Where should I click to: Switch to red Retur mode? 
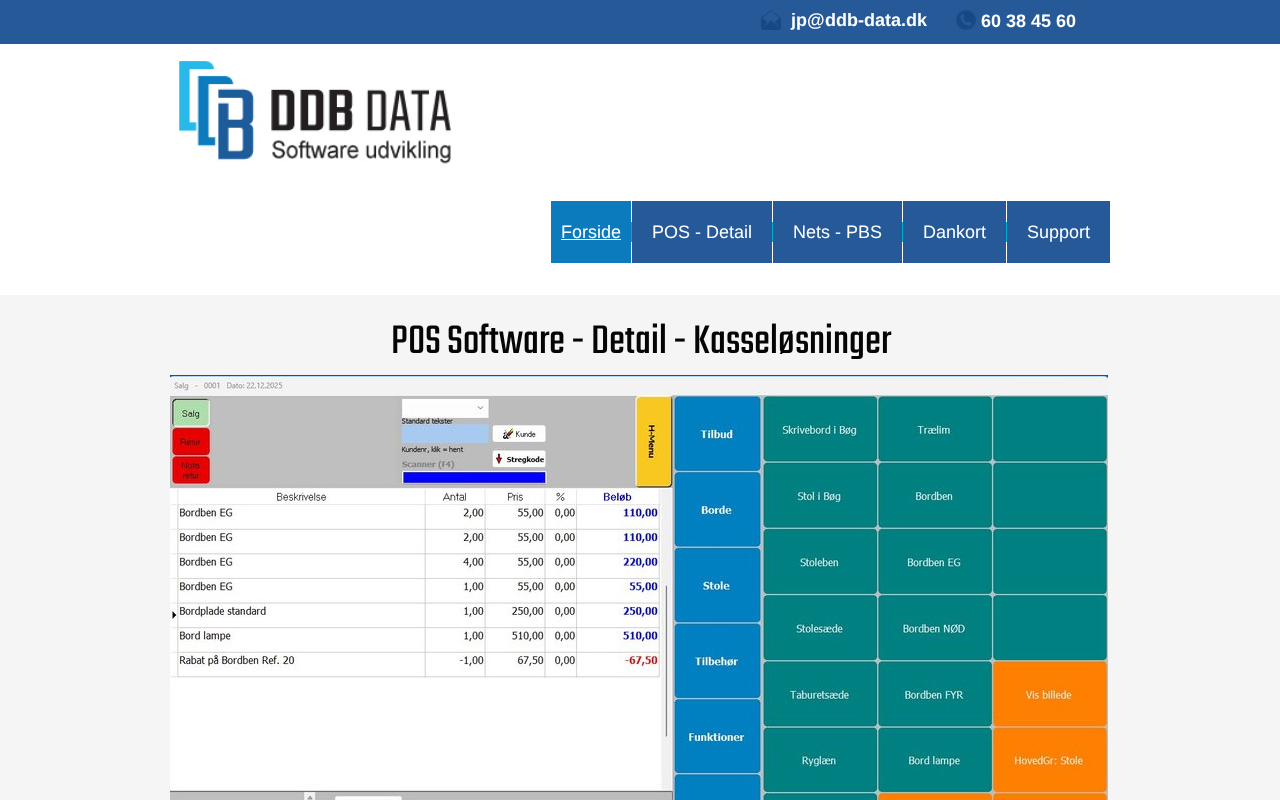190,441
